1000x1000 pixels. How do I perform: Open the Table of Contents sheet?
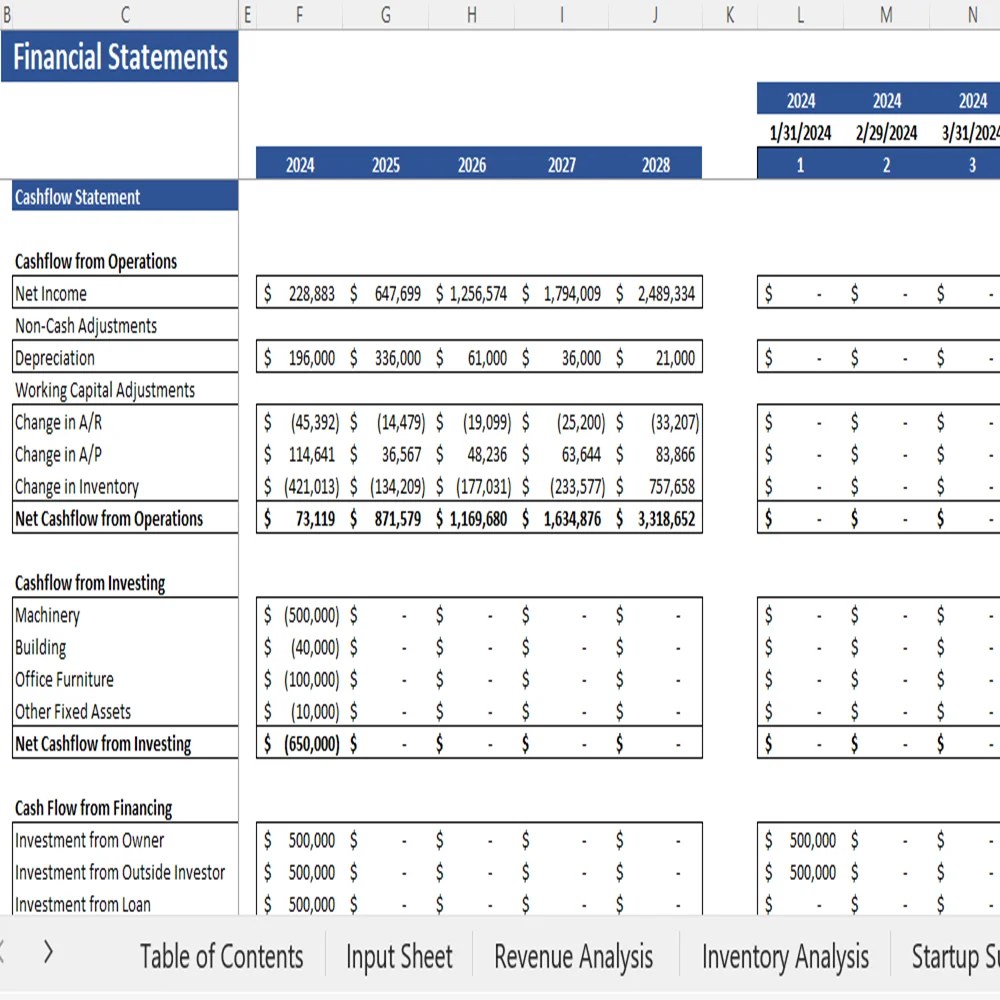[222, 956]
